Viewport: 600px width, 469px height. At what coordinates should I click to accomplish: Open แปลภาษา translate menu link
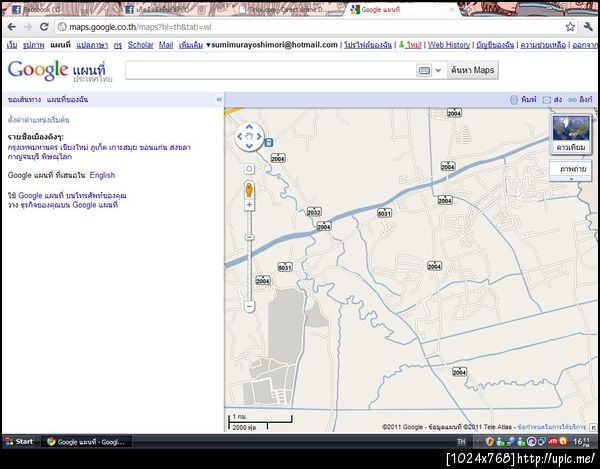92,45
